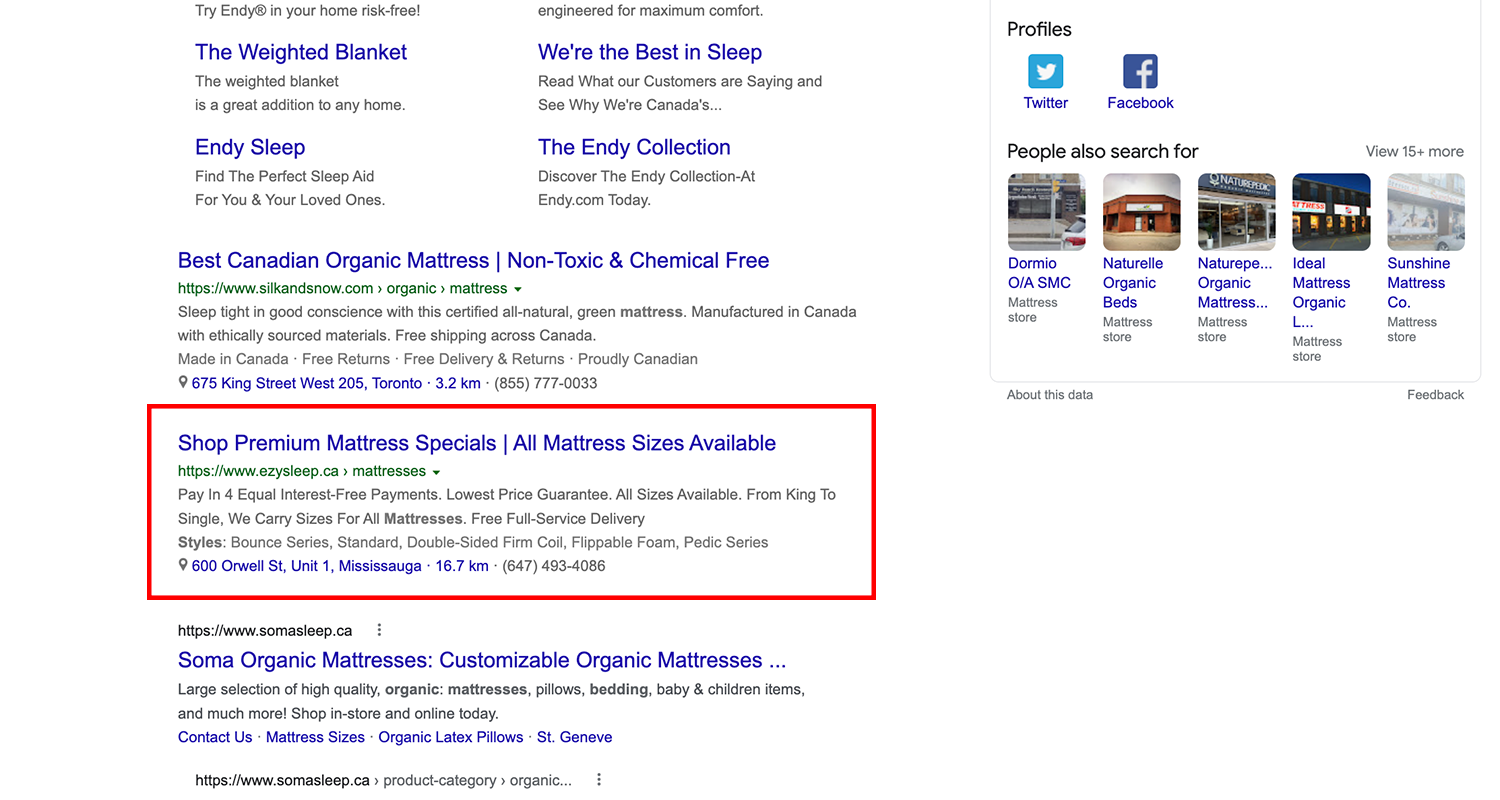
Task: Open Sunshine Mattress Co. thumbnail image
Action: point(1426,211)
